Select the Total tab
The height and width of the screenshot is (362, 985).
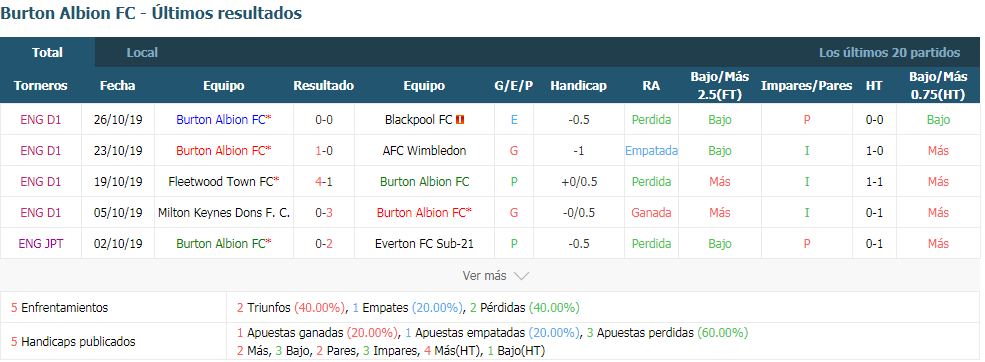(x=48, y=53)
